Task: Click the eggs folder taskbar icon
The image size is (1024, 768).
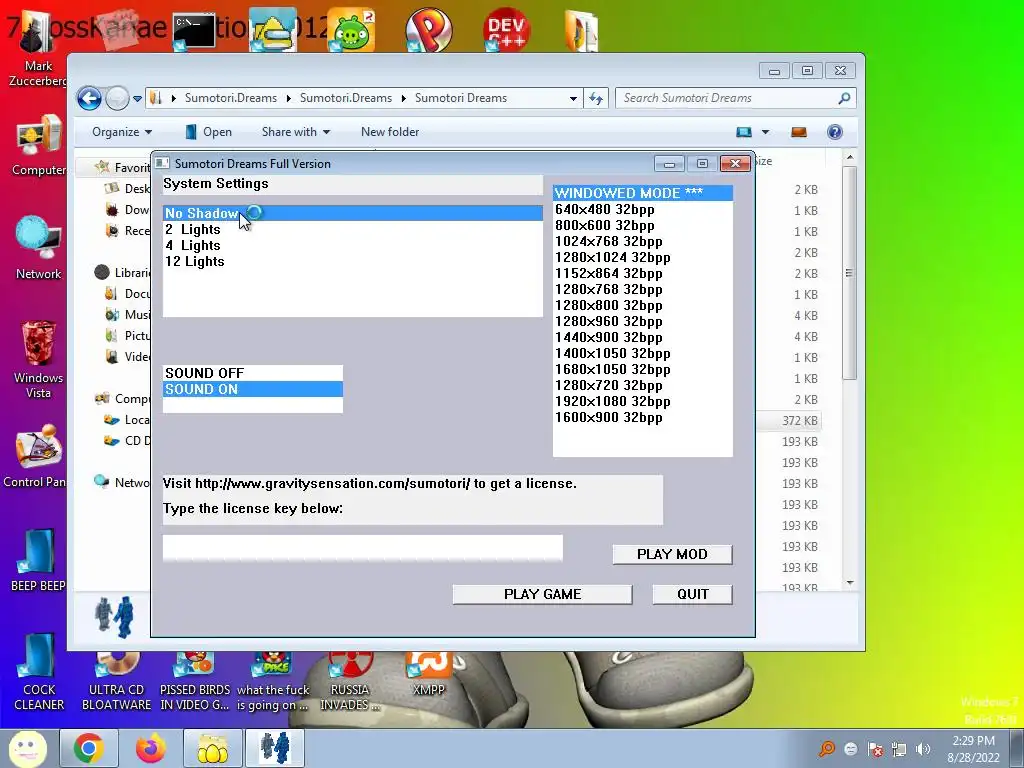Action: click(x=212, y=748)
